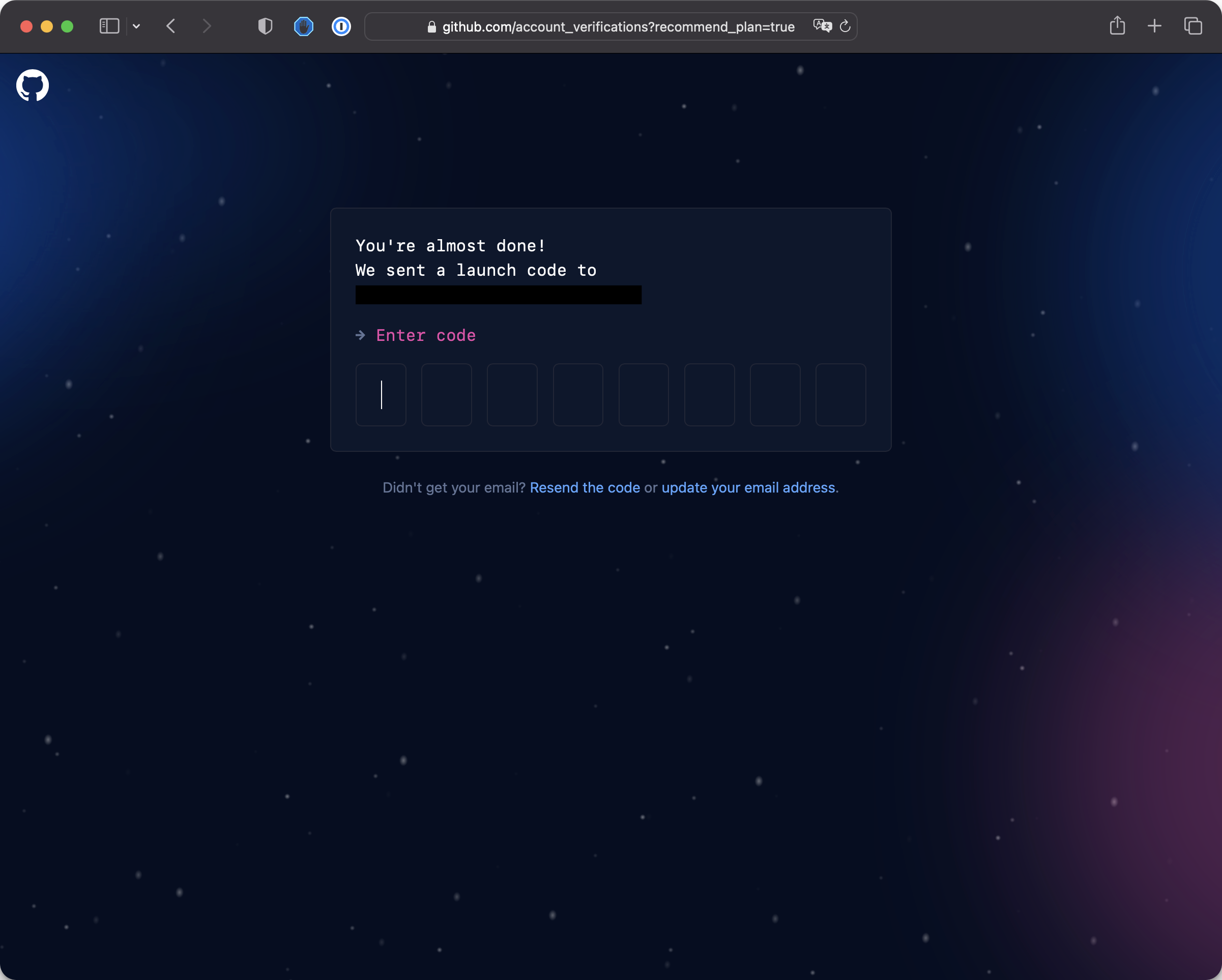Go back with the back arrow
This screenshot has height=980, width=1222.
coord(171,26)
